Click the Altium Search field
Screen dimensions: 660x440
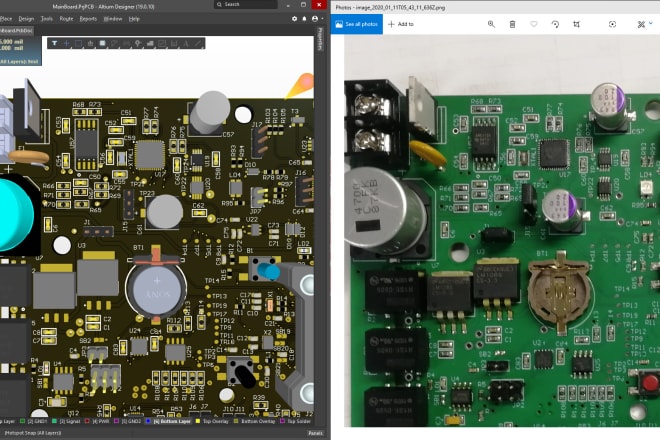click(x=246, y=4)
